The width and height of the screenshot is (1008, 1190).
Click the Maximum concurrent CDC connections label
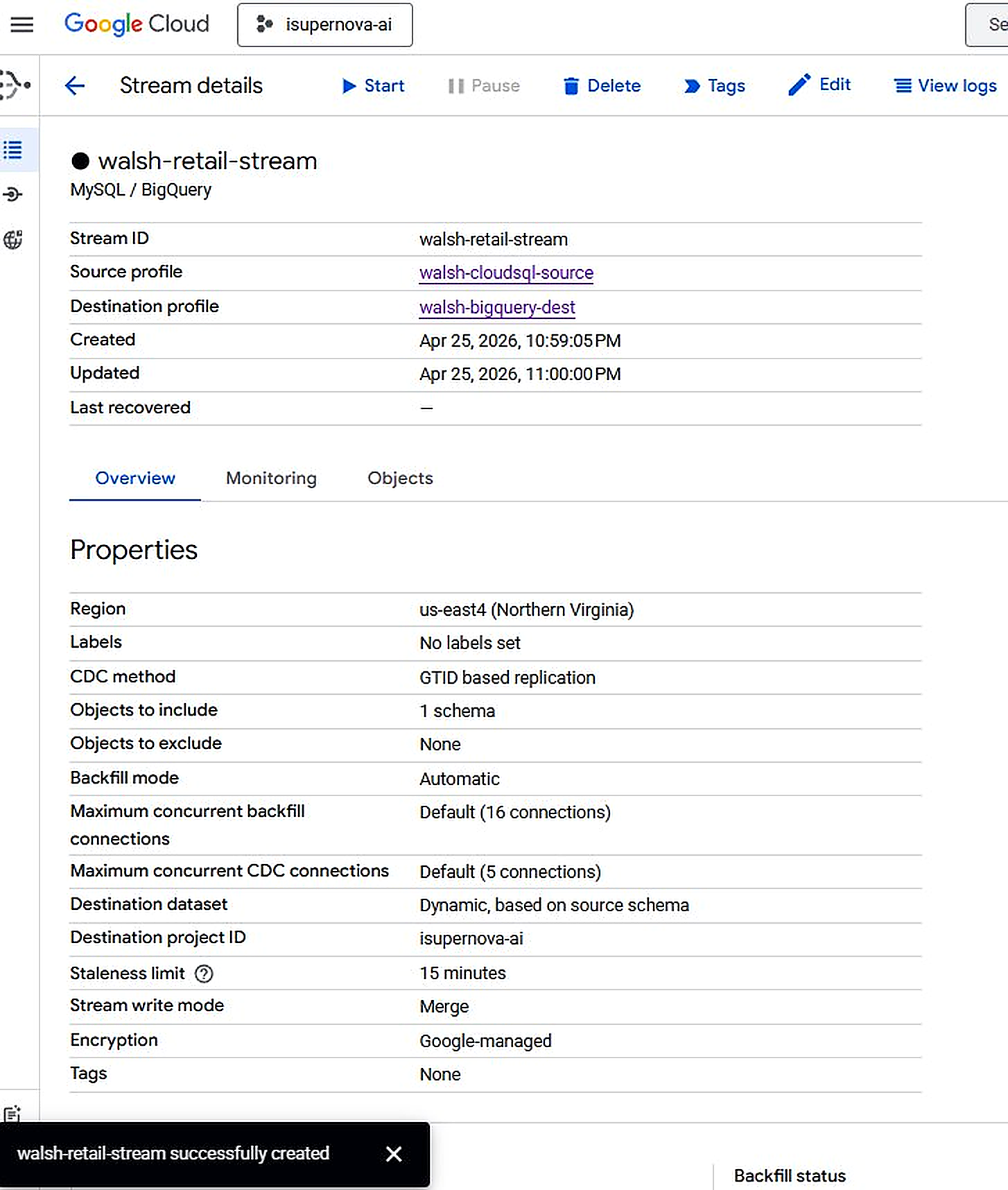point(229,871)
